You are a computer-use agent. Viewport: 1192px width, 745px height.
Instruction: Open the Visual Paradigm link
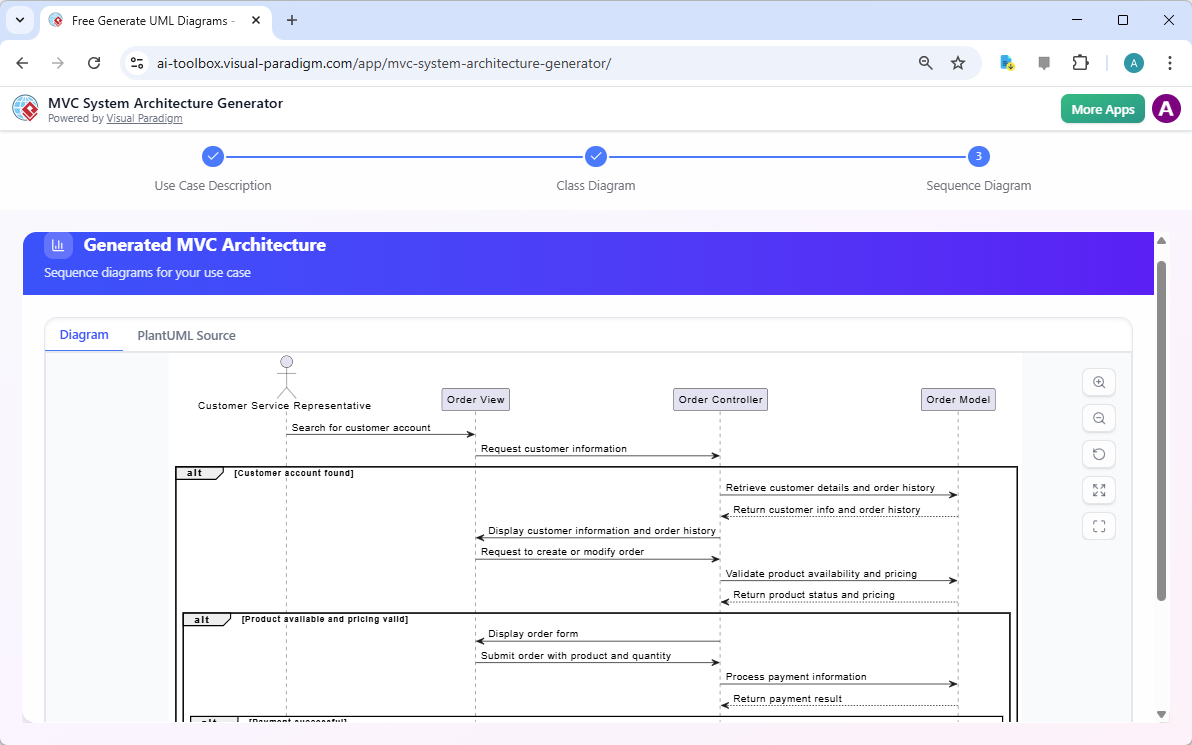[144, 118]
